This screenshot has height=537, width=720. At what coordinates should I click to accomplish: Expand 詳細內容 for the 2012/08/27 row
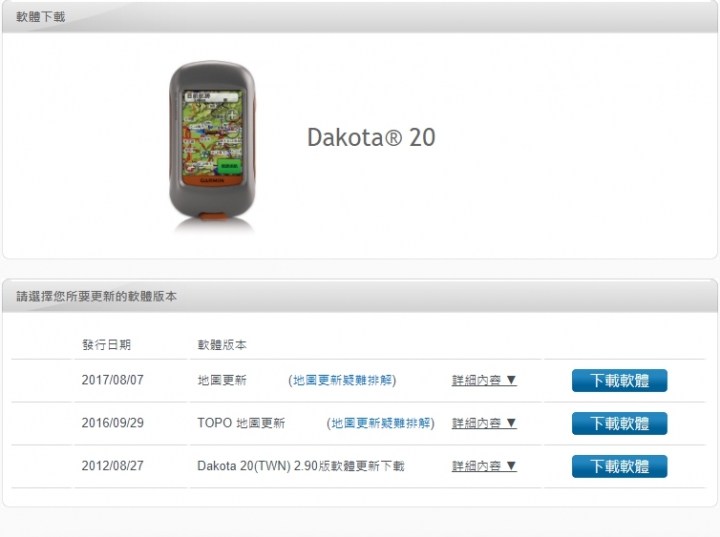(x=484, y=466)
